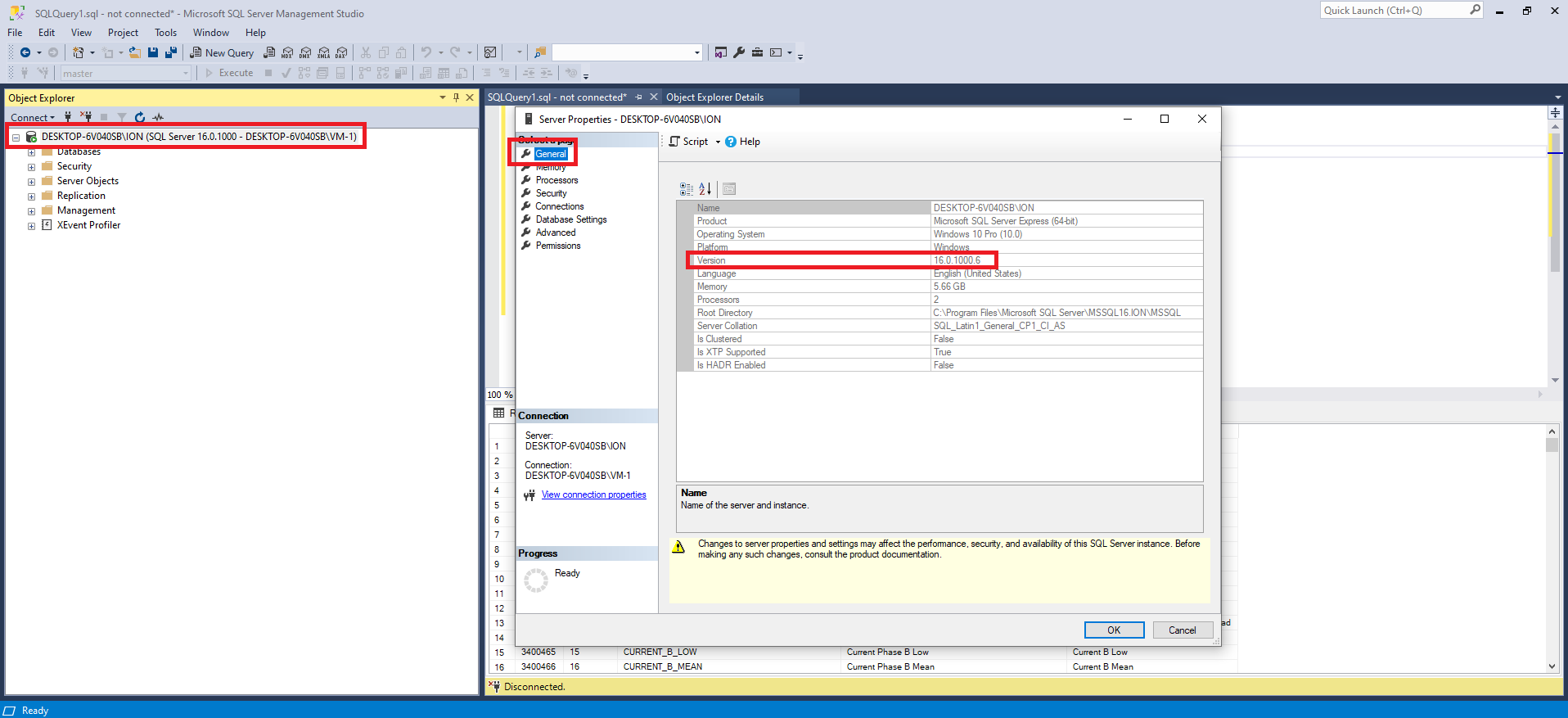Click the Database Engine Query icon
The image size is (1568, 718).
[269, 52]
